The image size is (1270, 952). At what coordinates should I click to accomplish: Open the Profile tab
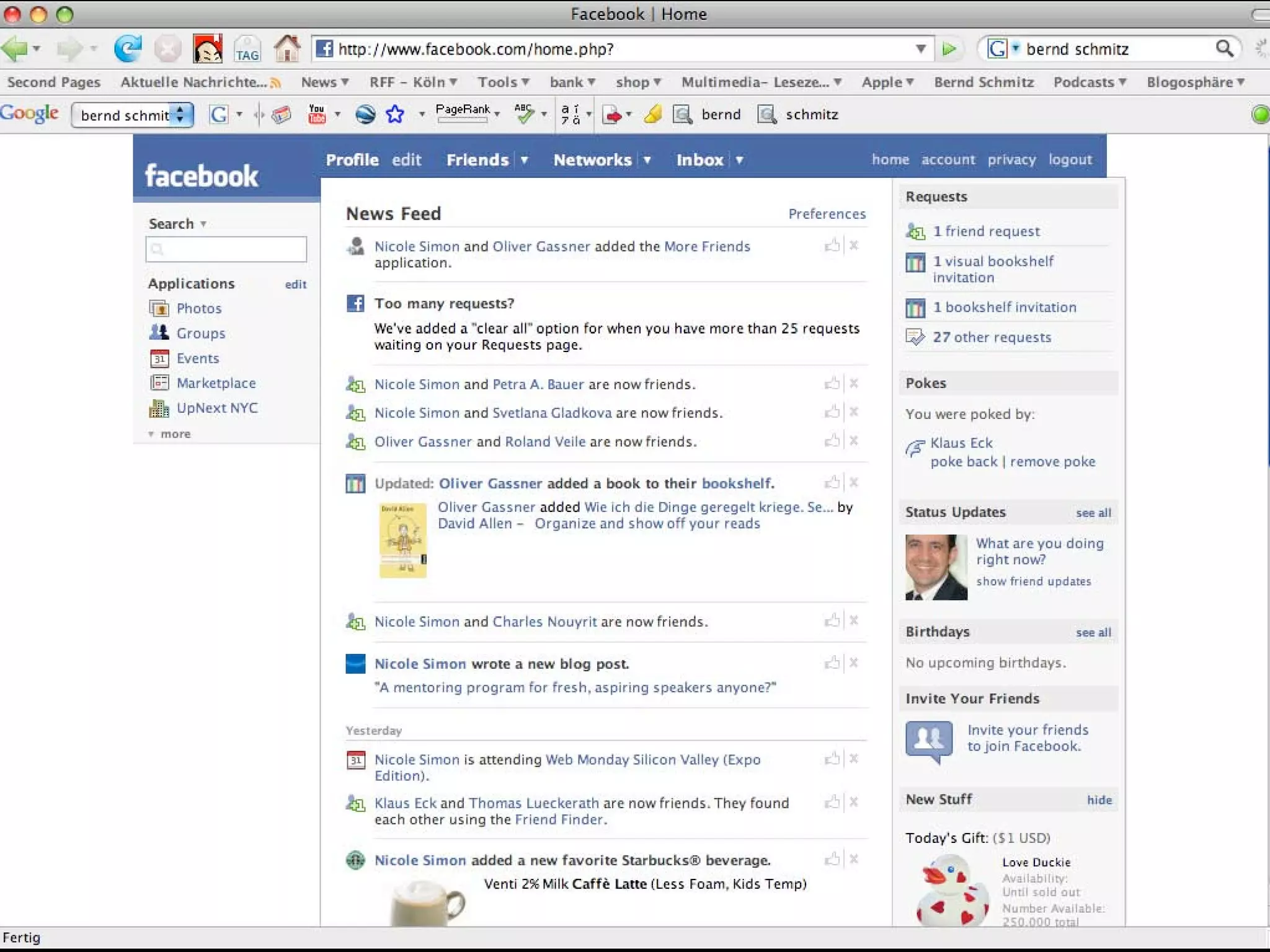[352, 160]
